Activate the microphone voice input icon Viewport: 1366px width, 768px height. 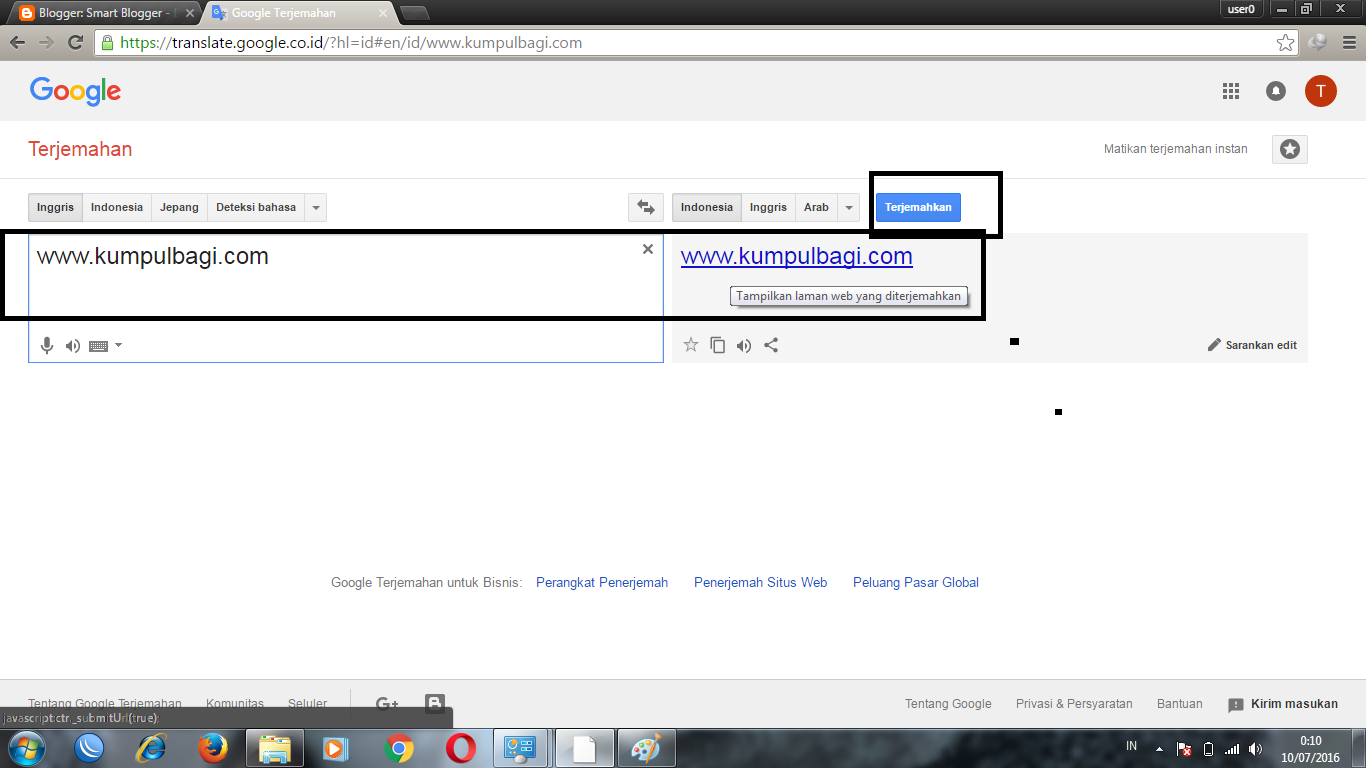point(46,345)
